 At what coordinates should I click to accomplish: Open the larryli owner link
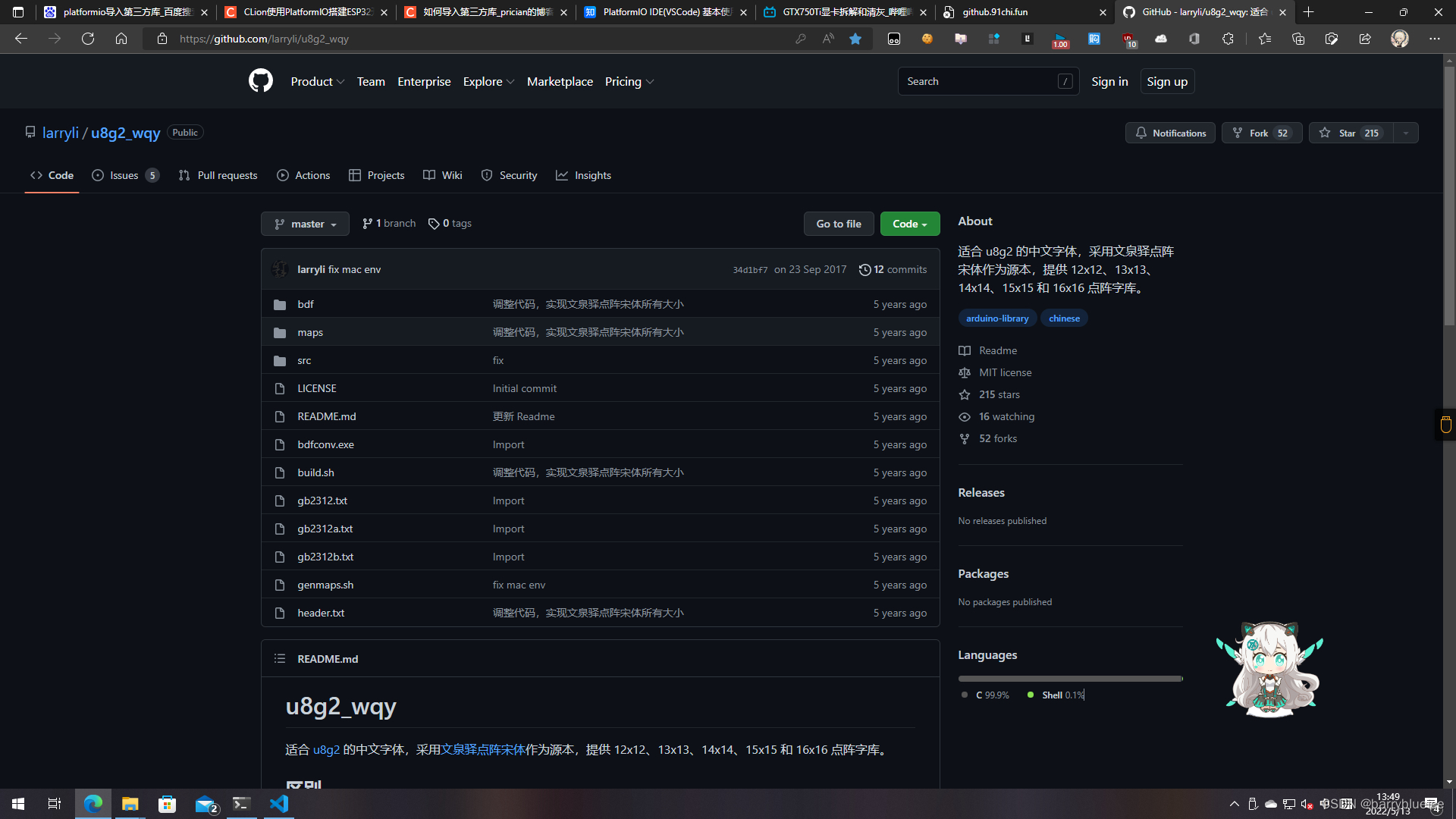click(x=61, y=133)
